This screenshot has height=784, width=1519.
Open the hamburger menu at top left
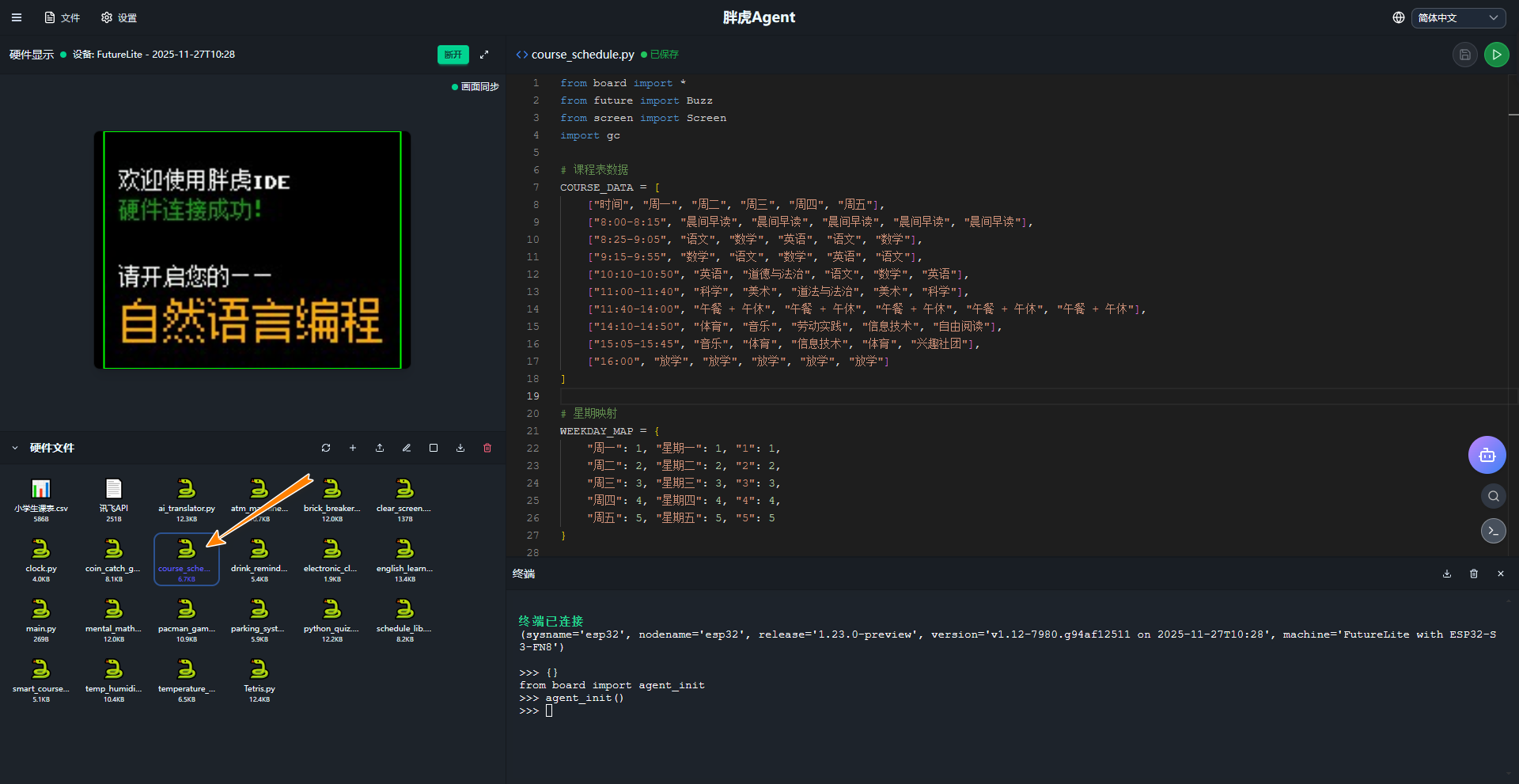click(x=17, y=17)
